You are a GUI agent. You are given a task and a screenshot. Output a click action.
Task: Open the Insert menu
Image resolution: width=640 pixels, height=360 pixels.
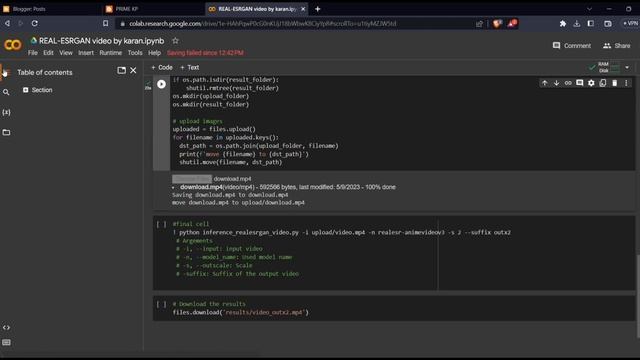(86, 53)
